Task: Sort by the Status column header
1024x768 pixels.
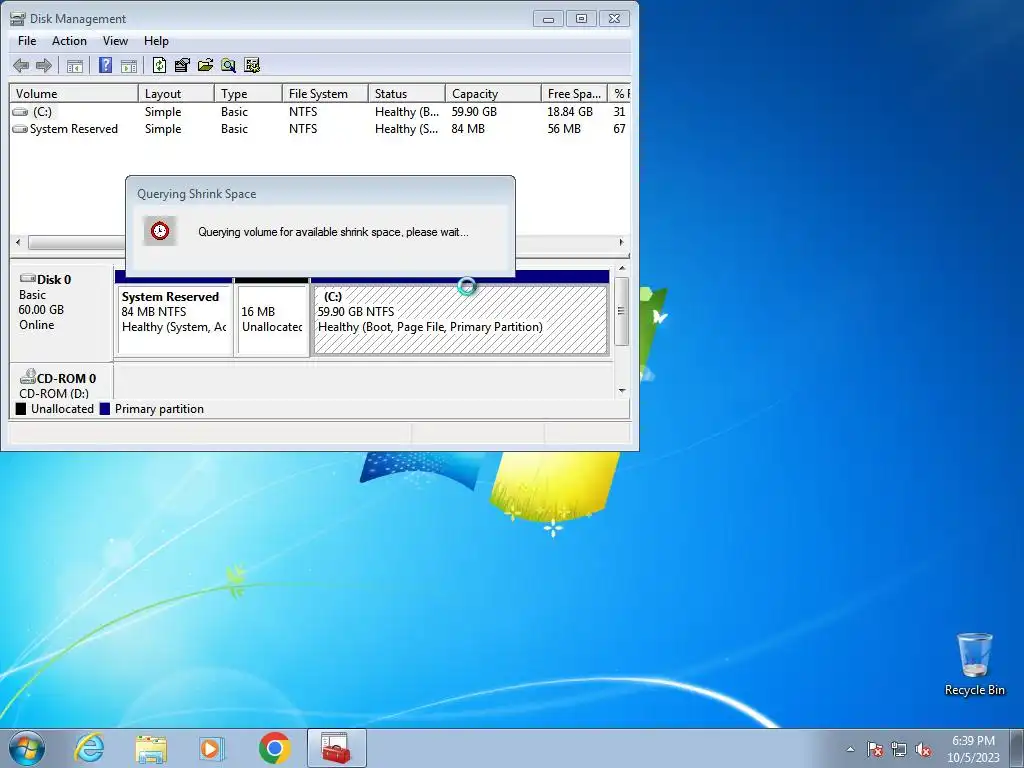Action: pos(407,93)
